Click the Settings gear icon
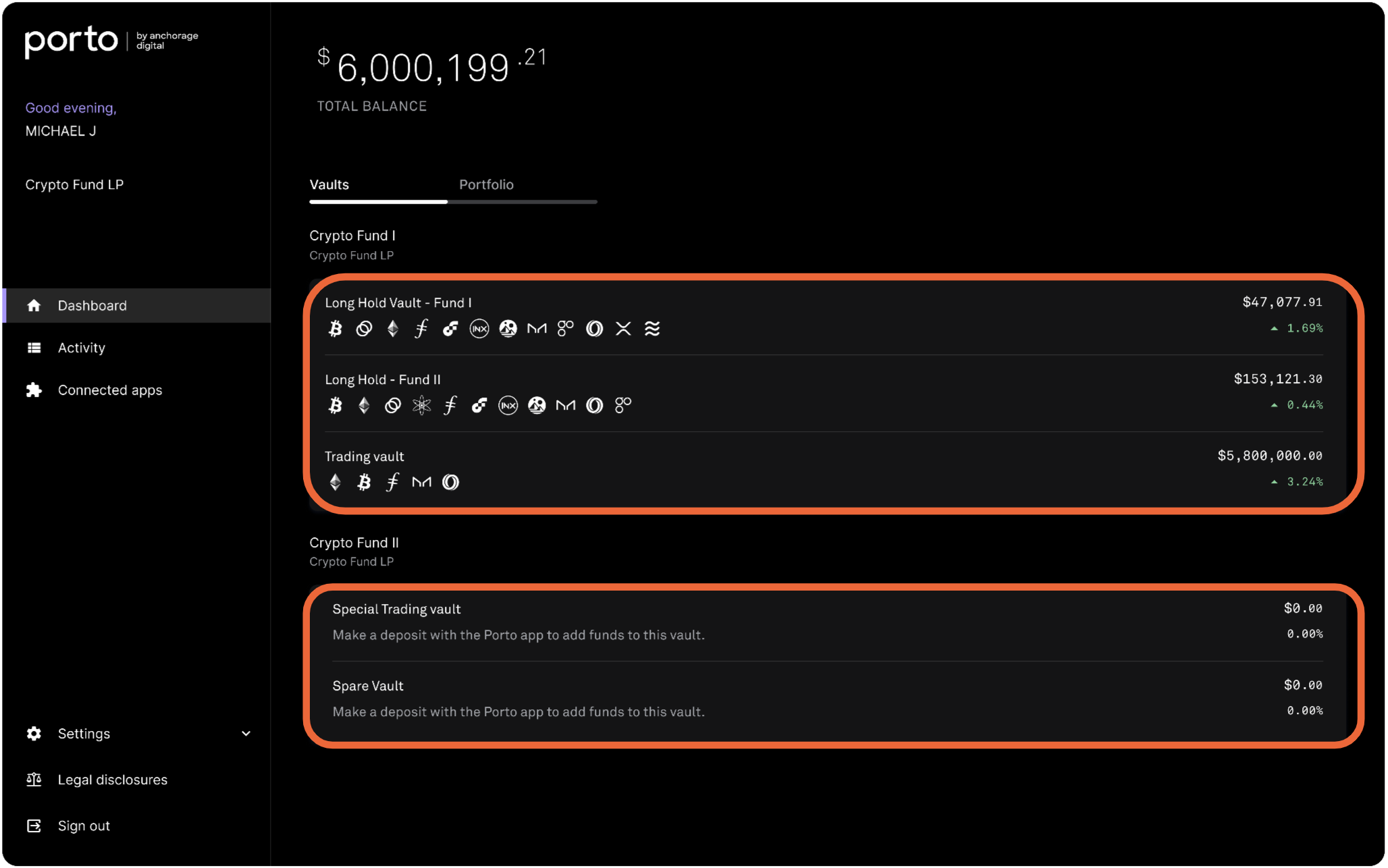Viewport: 1388px width, 868px height. 34,734
